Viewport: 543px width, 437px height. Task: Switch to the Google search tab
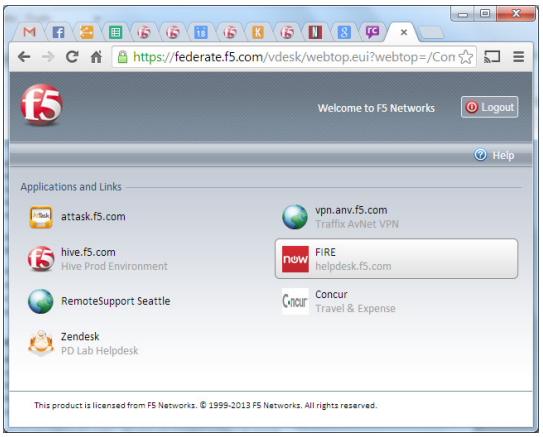pyautogui.click(x=344, y=32)
